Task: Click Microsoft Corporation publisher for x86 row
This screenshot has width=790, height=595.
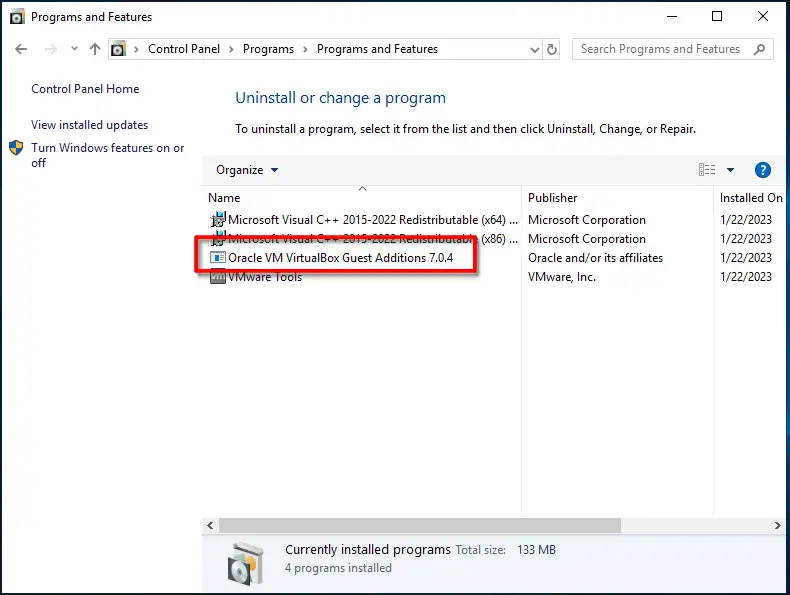Action: point(586,239)
